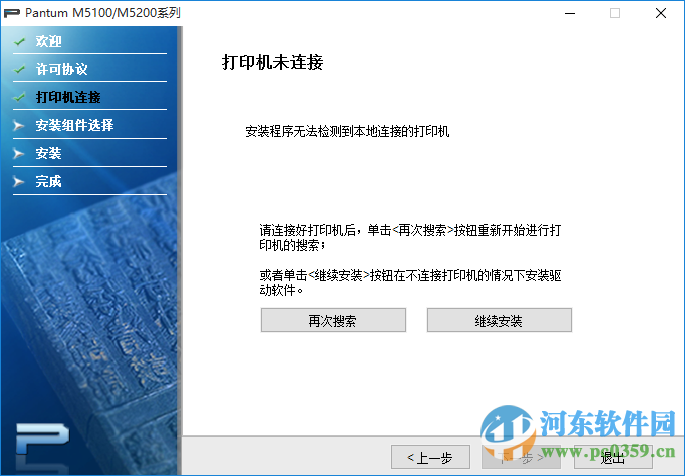The width and height of the screenshot is (685, 476).
Task: Click the 再次搜索 button
Action: [333, 320]
